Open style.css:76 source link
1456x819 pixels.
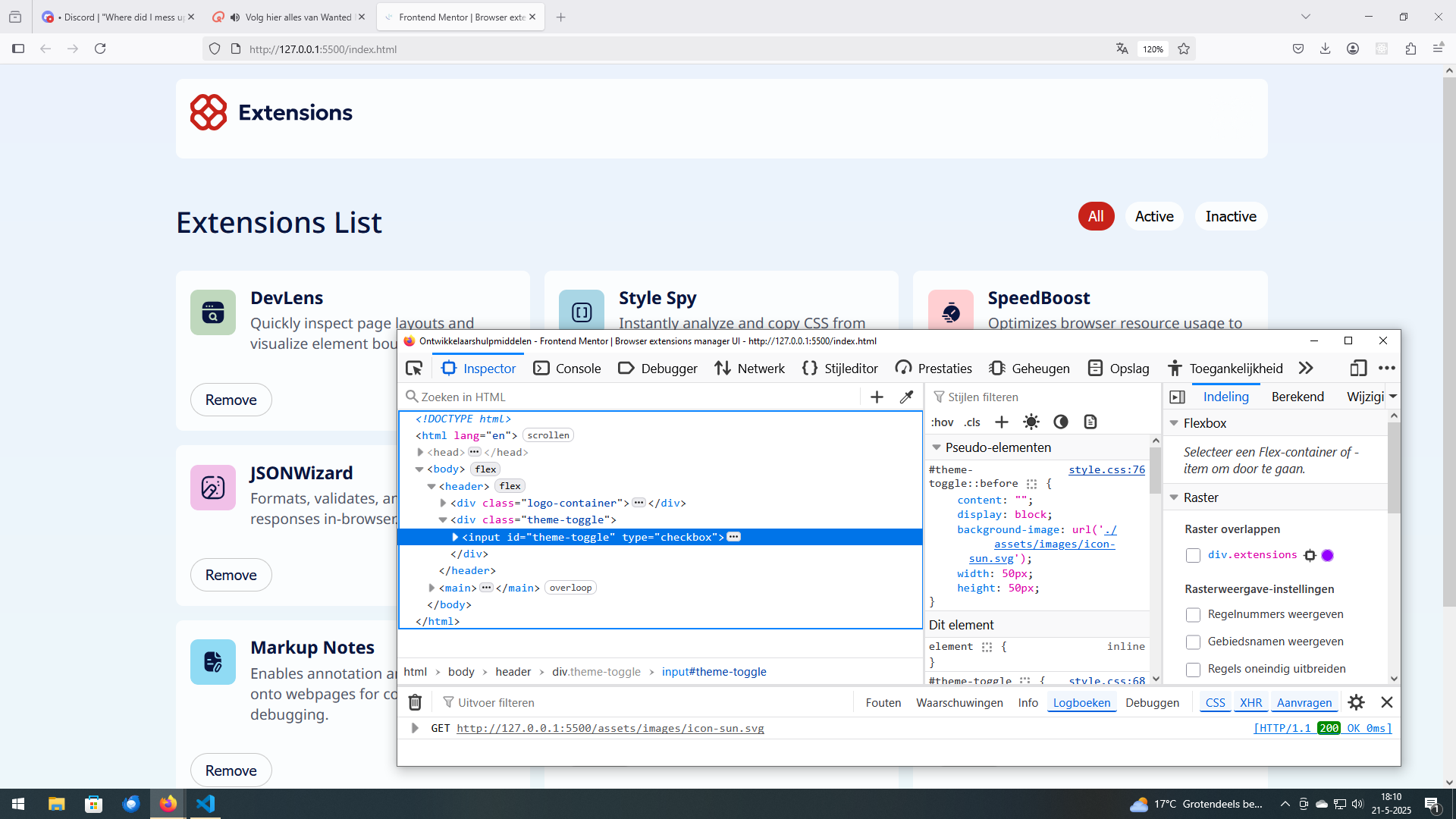[1106, 470]
